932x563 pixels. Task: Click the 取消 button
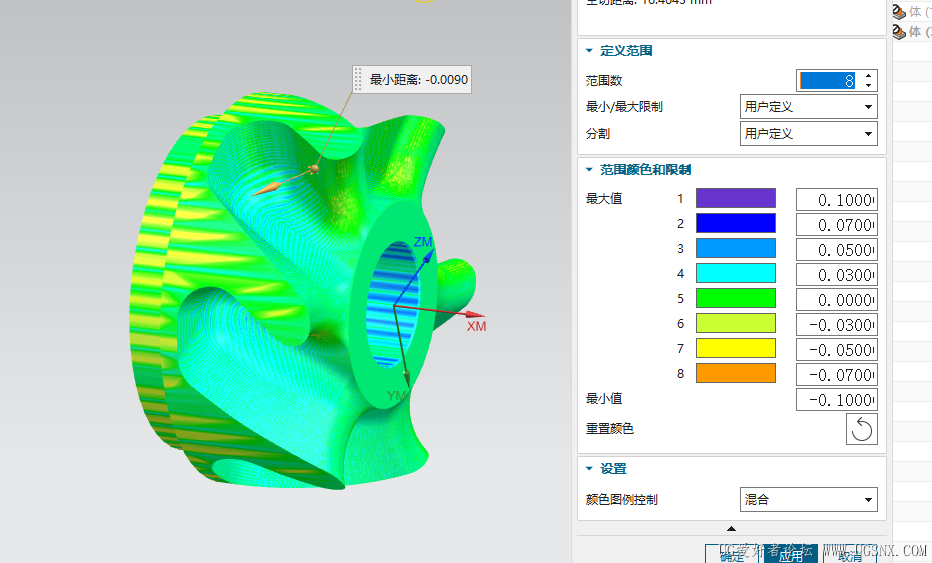point(850,555)
